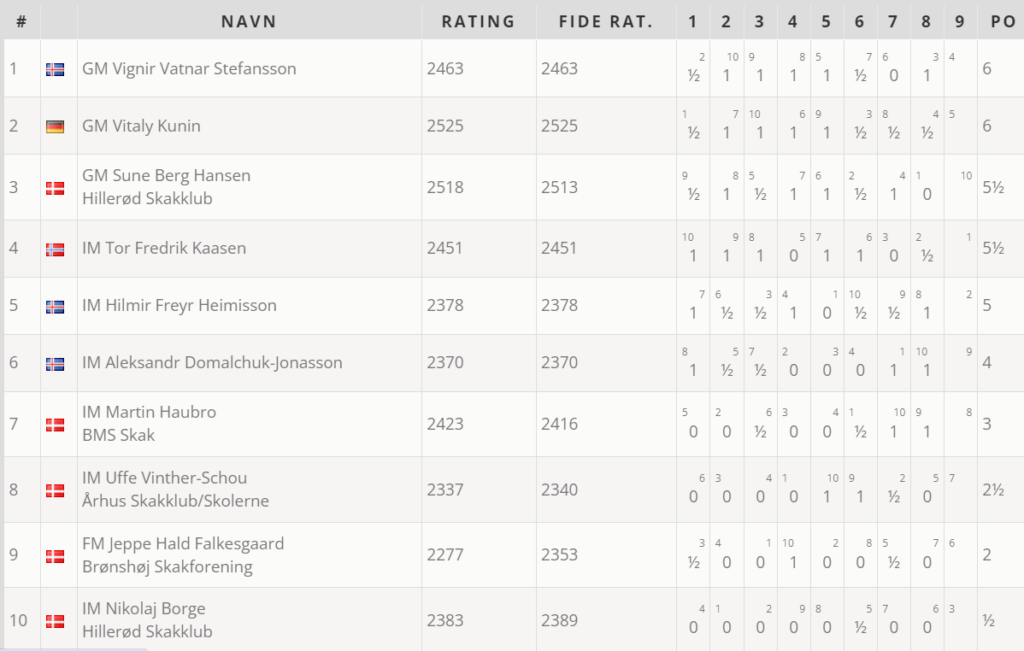
Task: Click Iceland flag next to Vignir Vatnar Stefansson
Action: tap(55, 69)
